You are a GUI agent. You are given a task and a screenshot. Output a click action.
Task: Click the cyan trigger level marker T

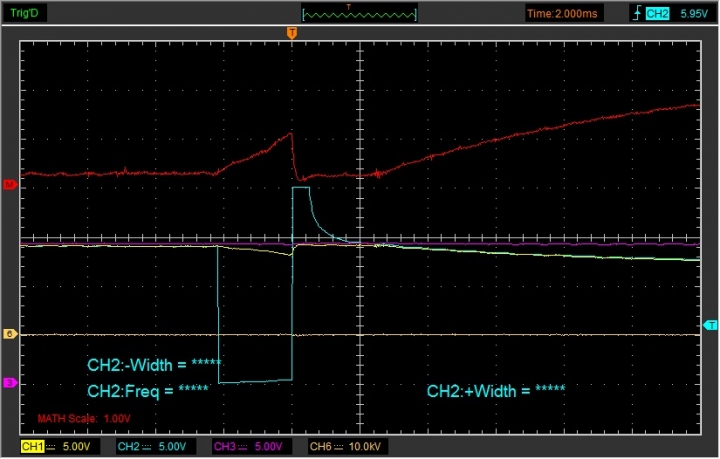(x=710, y=325)
